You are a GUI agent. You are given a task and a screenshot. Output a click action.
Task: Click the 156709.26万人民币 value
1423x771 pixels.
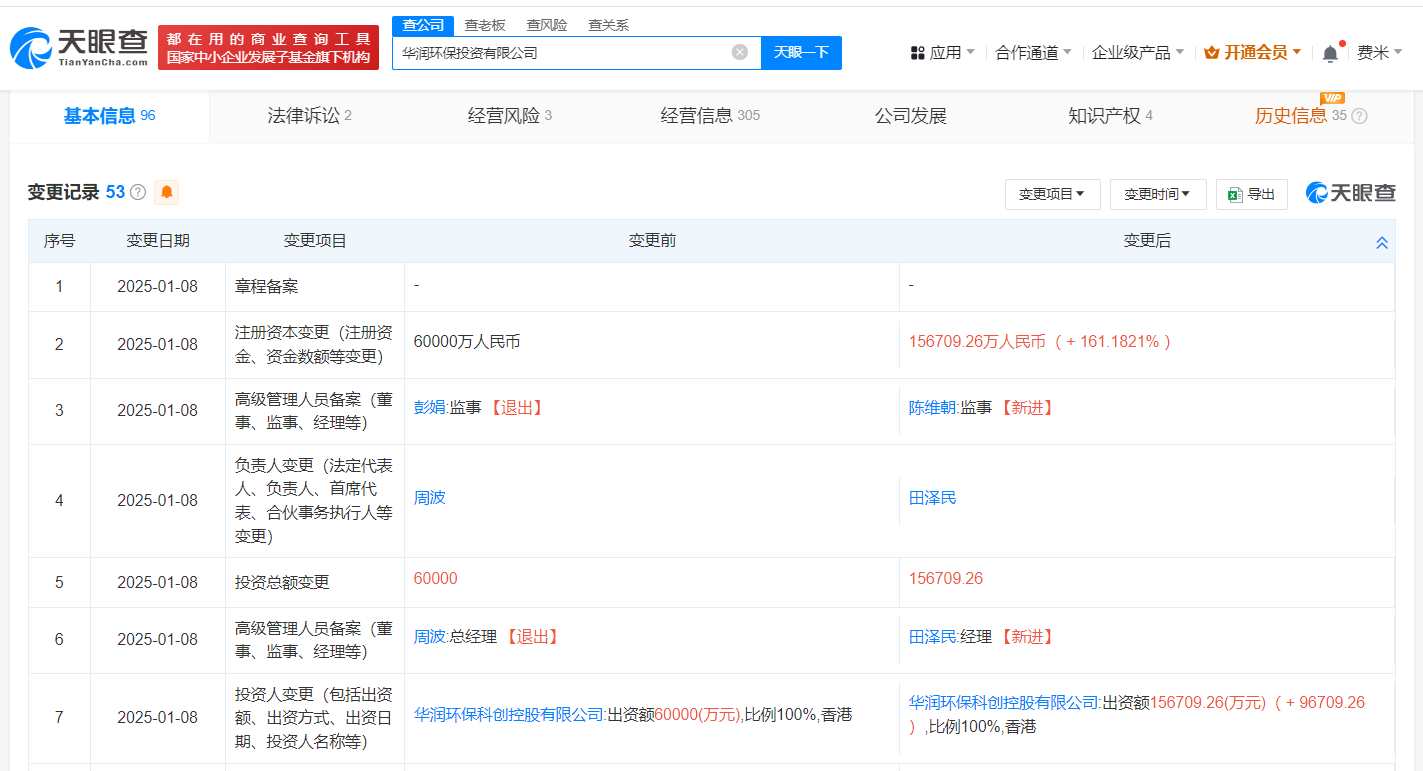click(x=977, y=341)
